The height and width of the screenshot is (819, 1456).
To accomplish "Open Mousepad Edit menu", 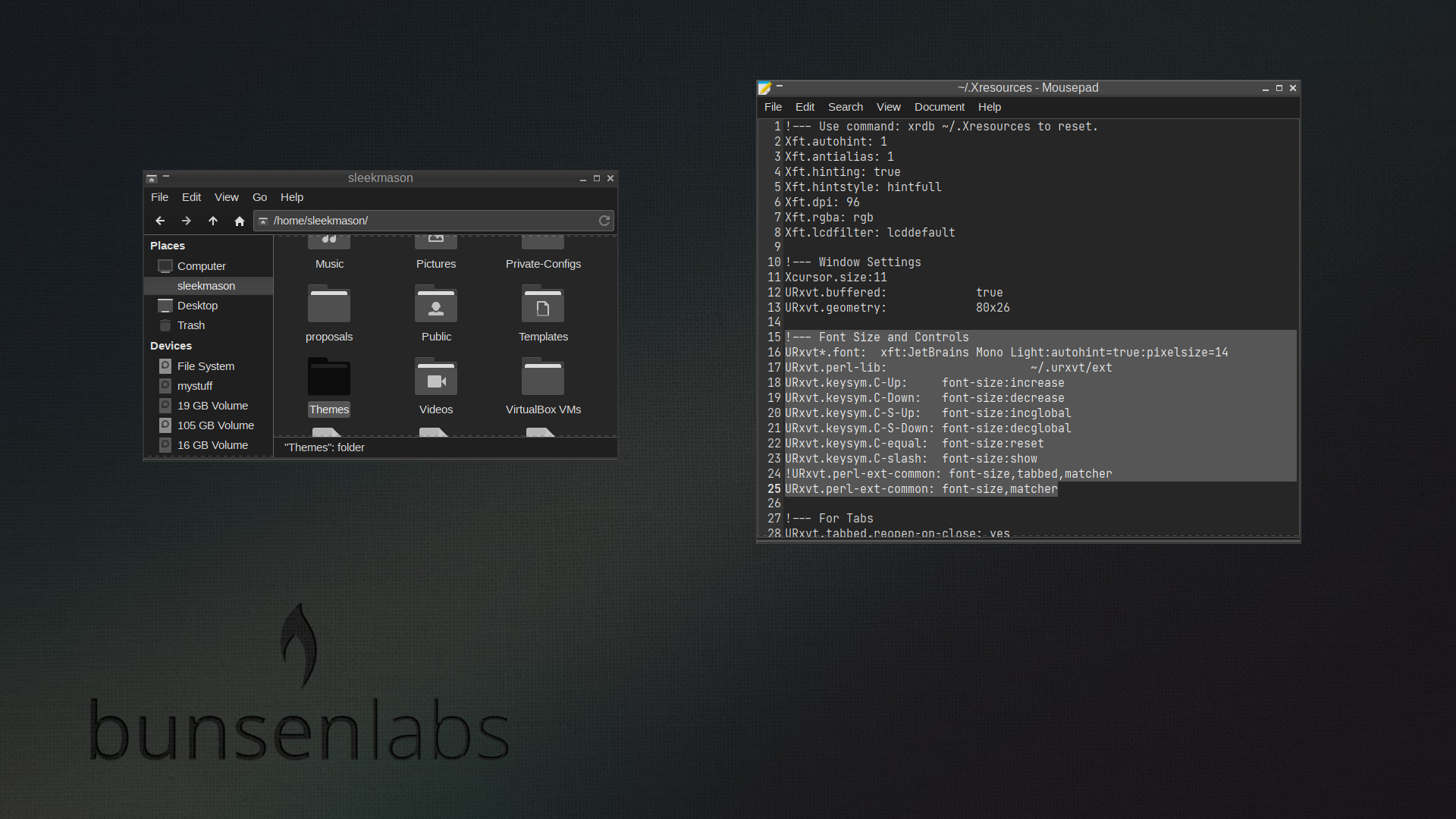I will [x=805, y=107].
